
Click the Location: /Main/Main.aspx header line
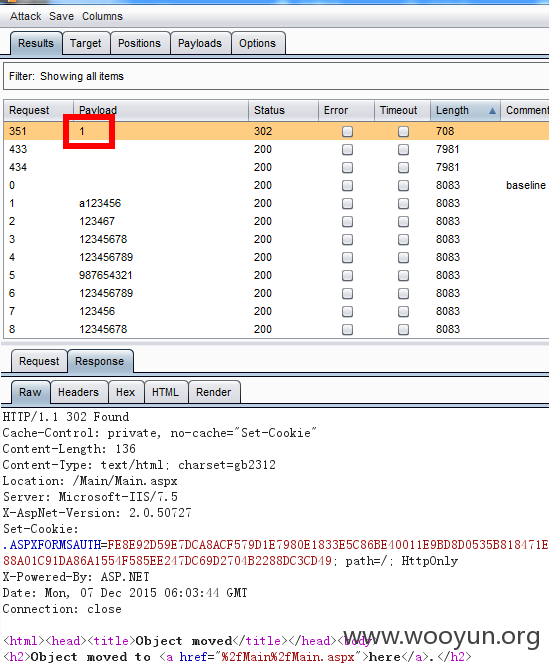[x=90, y=481]
